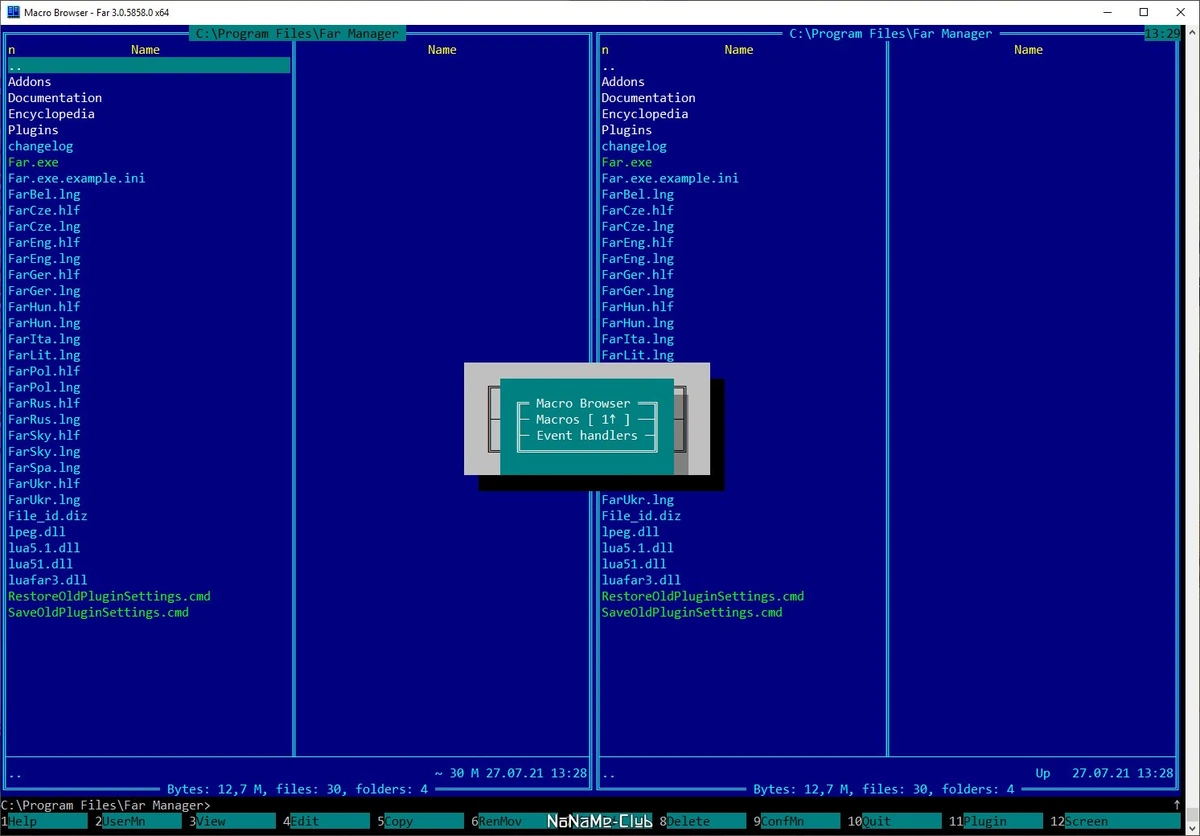The height and width of the screenshot is (836, 1200).
Task: Select Documentation folder in right panel
Action: (648, 98)
